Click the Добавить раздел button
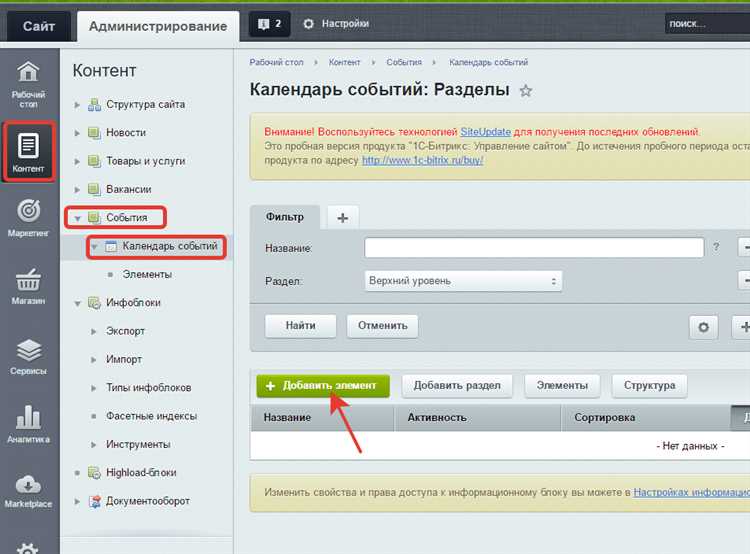The height and width of the screenshot is (554, 750). 457,386
